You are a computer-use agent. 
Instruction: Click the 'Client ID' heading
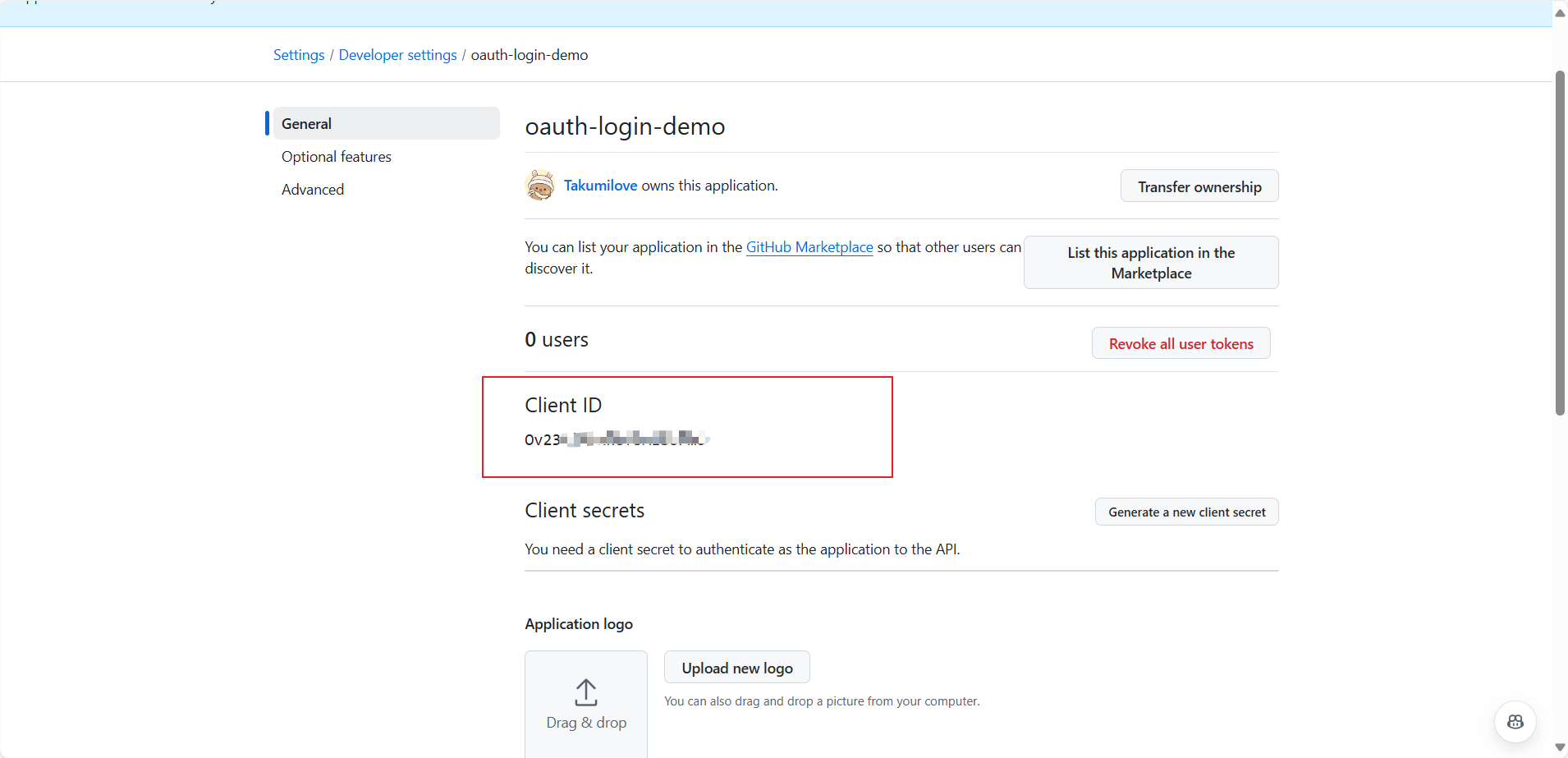(563, 406)
